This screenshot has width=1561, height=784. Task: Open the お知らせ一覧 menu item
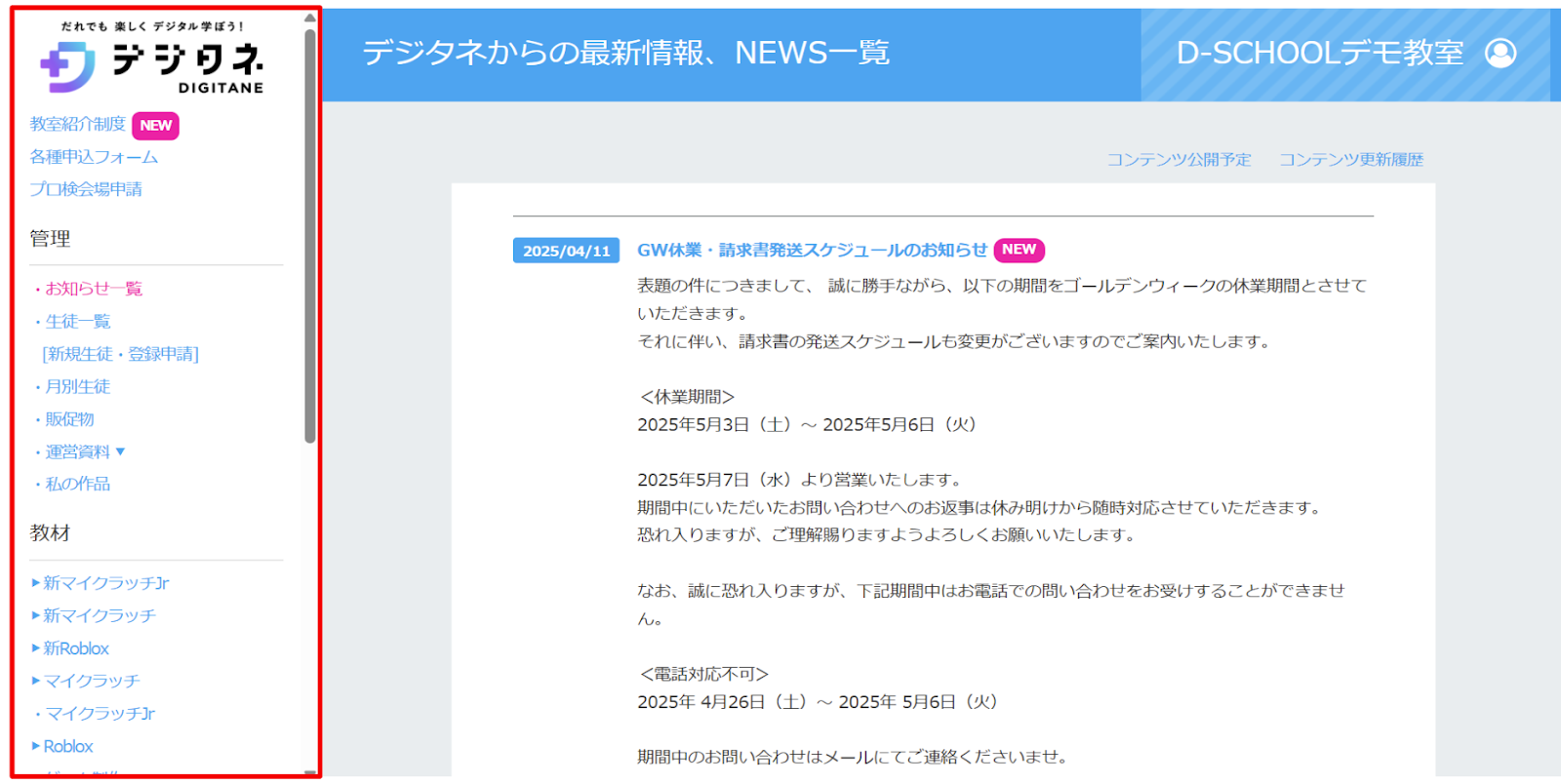(x=94, y=289)
